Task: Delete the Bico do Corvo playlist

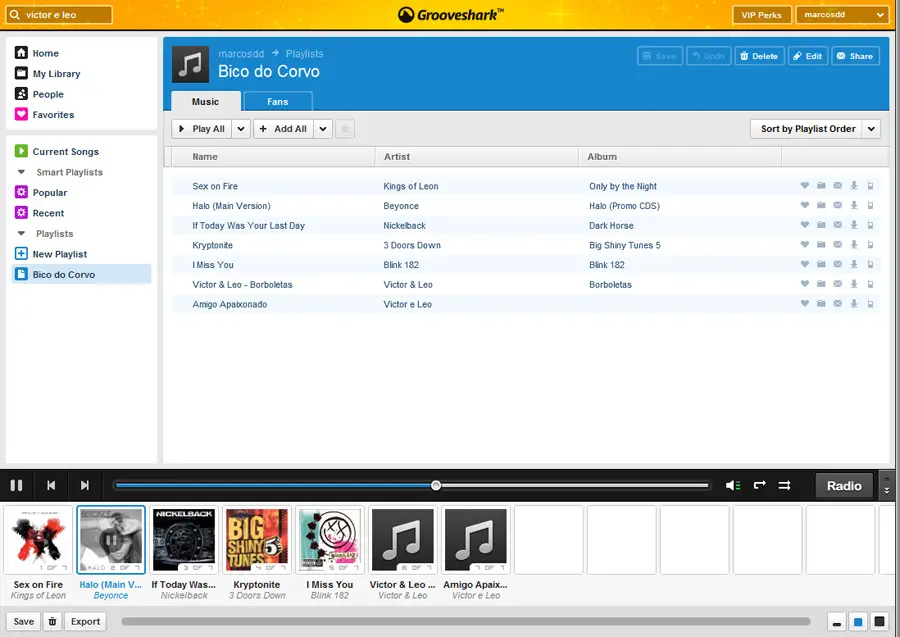Action: point(759,56)
